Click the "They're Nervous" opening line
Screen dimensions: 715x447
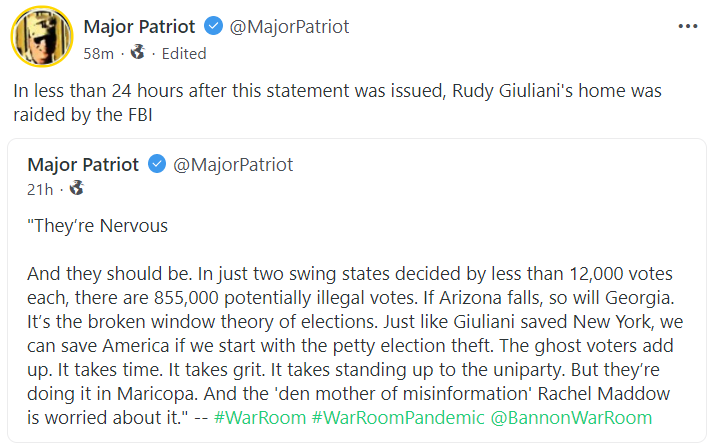pos(98,225)
